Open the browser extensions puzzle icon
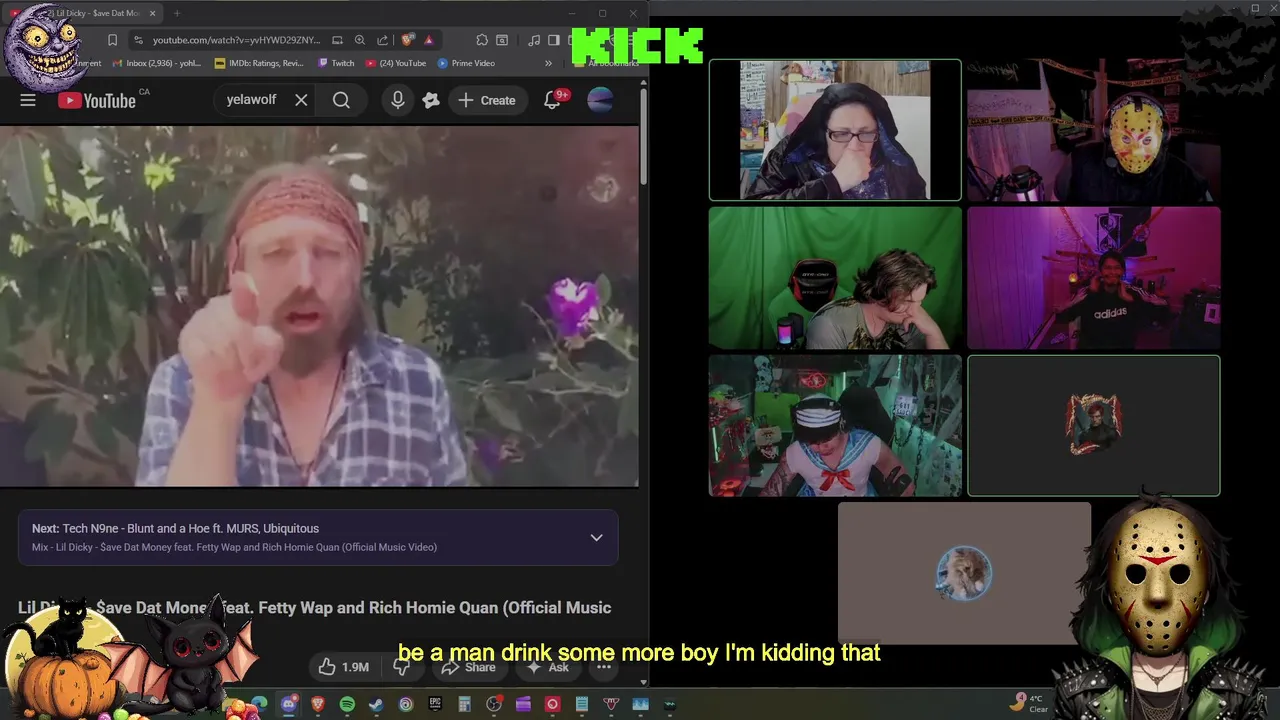The width and height of the screenshot is (1280, 720). [x=482, y=40]
